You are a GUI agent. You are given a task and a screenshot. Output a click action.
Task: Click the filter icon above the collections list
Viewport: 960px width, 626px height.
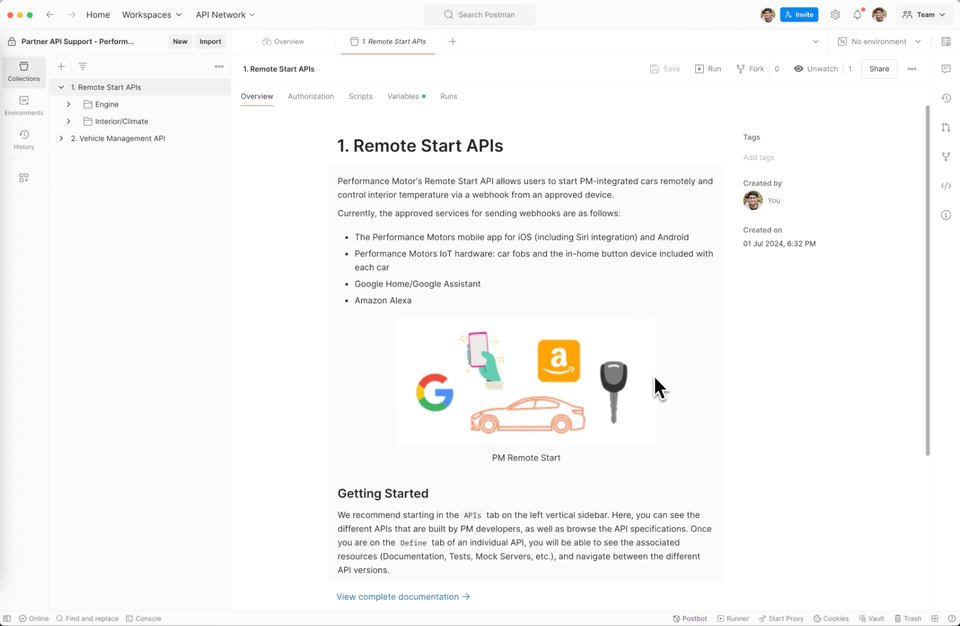(x=83, y=66)
